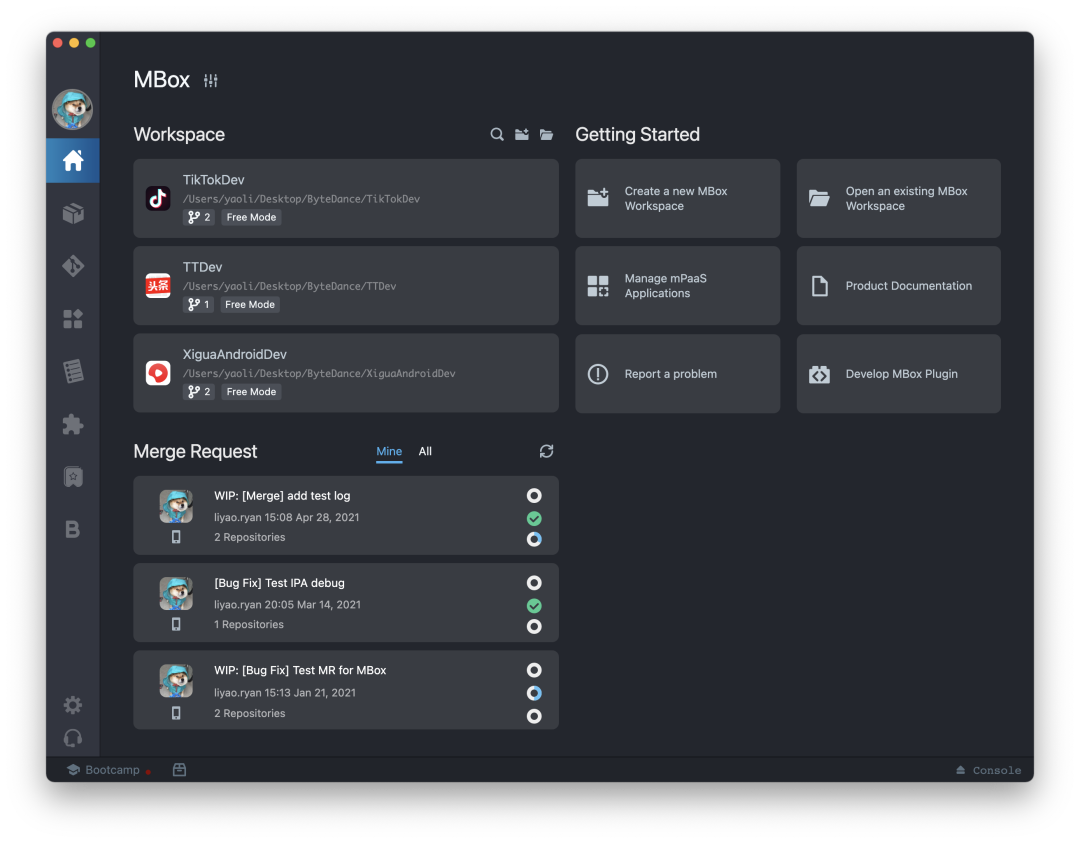Click Create a new MBox Workspace
The width and height of the screenshot is (1080, 843).
click(677, 198)
